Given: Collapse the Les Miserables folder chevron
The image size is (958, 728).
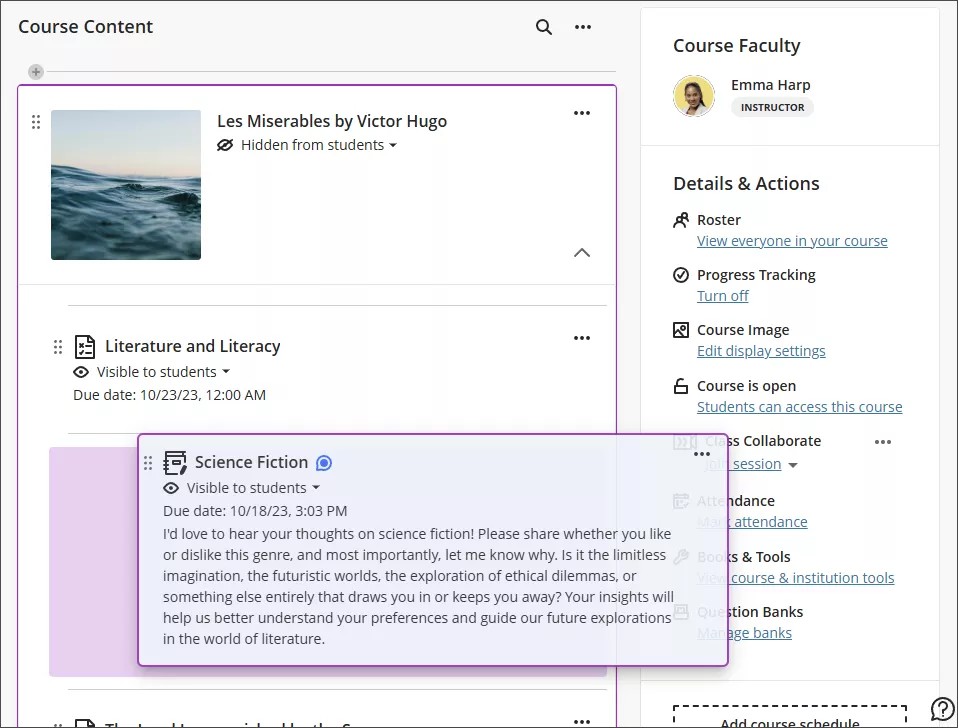Looking at the screenshot, I should [x=581, y=253].
